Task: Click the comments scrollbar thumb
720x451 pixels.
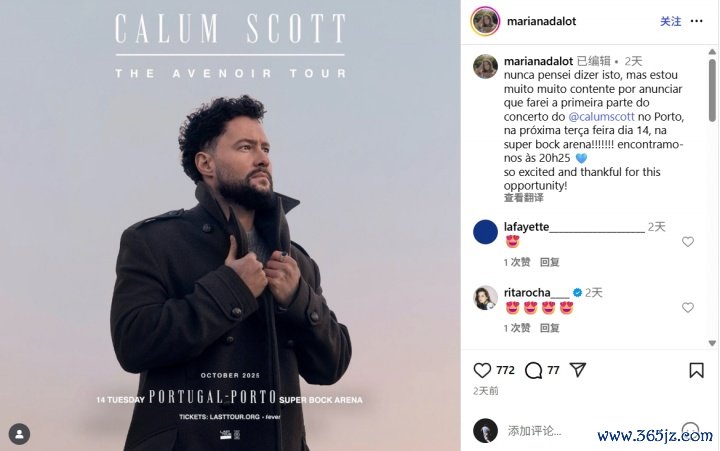Action: tap(712, 90)
